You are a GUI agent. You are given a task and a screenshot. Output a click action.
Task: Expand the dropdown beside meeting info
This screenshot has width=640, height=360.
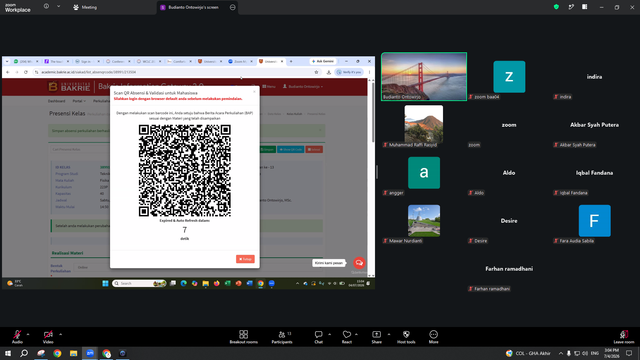tap(58, 7)
